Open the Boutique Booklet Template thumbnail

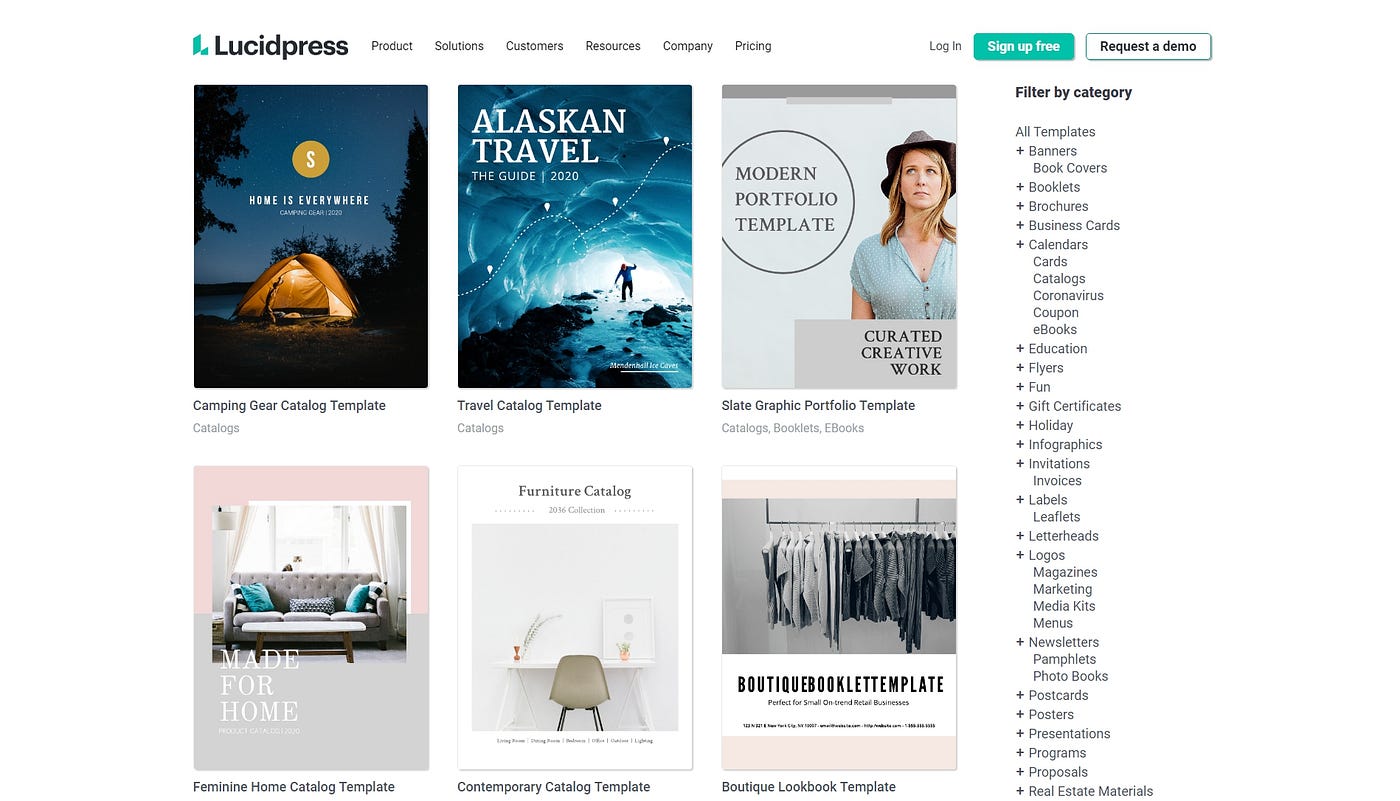tap(839, 617)
